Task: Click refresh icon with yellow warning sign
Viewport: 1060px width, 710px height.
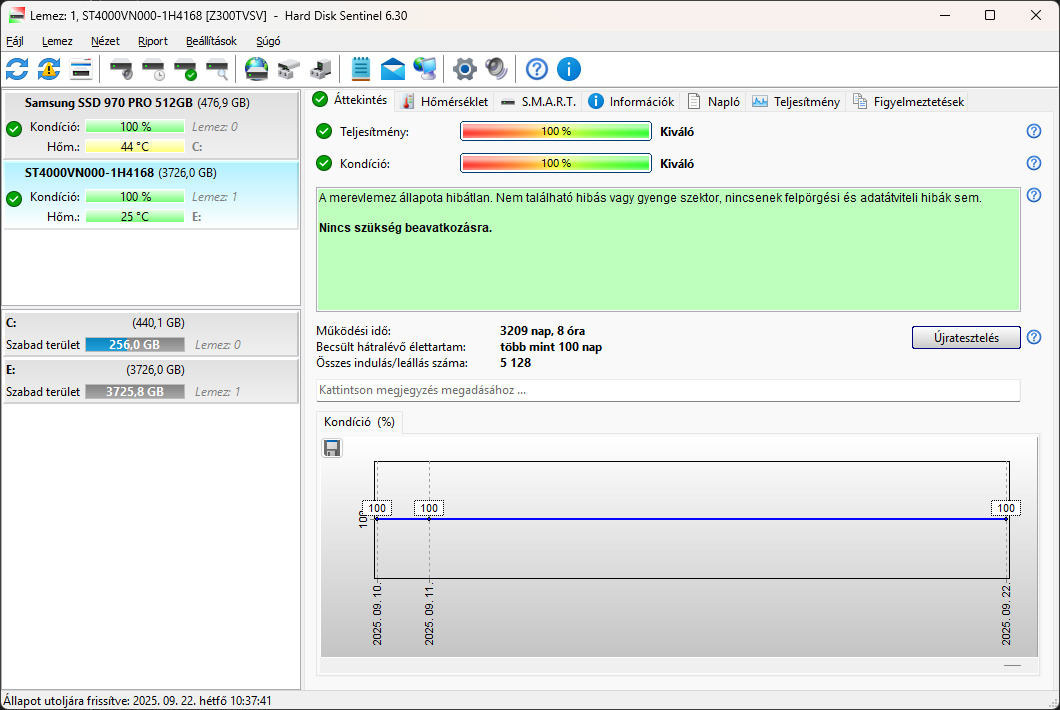Action: coord(49,69)
